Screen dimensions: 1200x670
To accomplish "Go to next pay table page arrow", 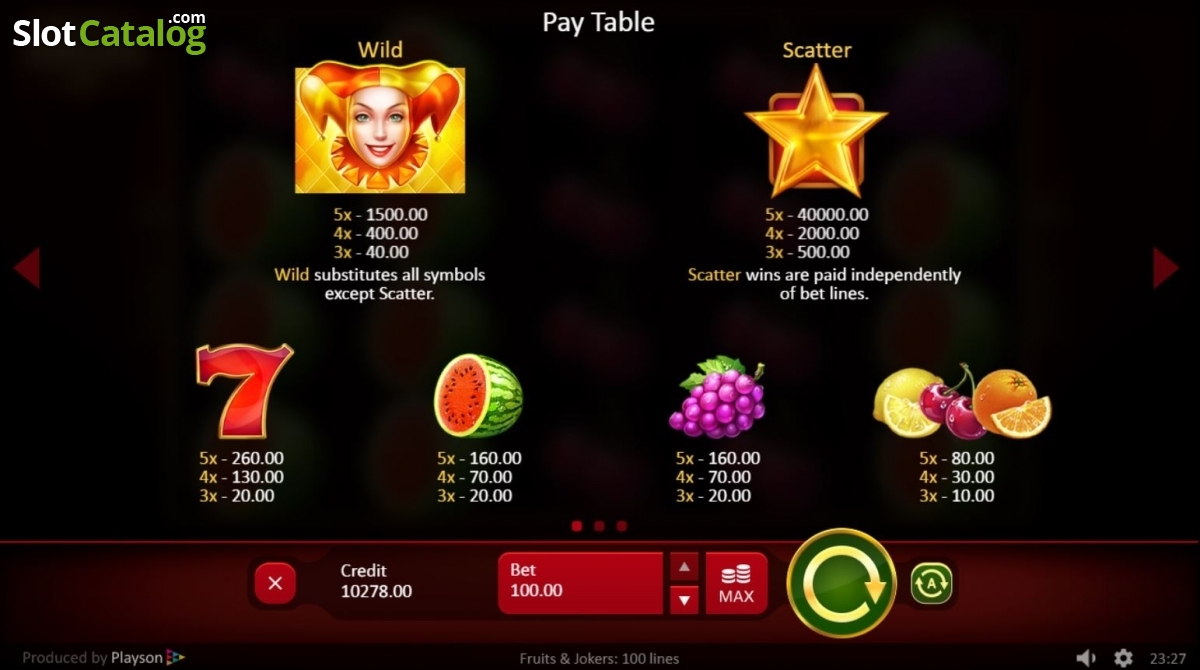I will tap(1166, 267).
